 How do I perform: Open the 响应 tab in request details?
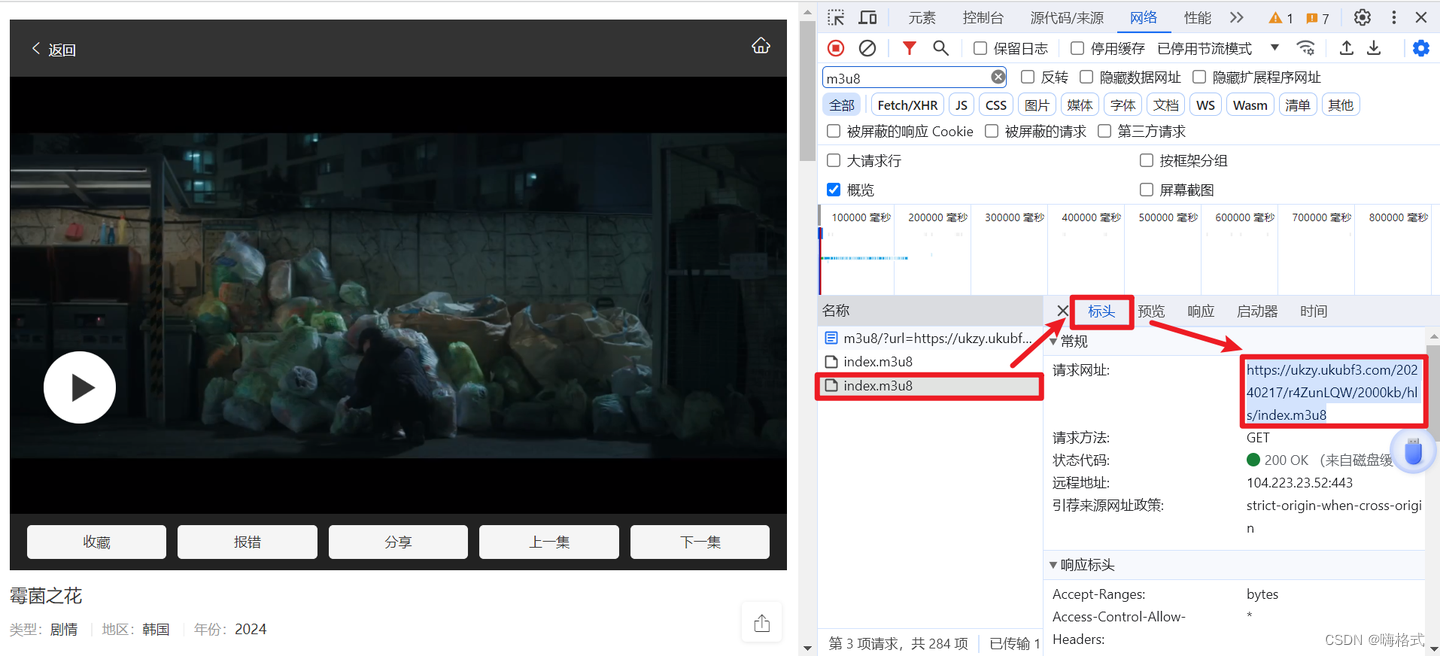(1201, 311)
